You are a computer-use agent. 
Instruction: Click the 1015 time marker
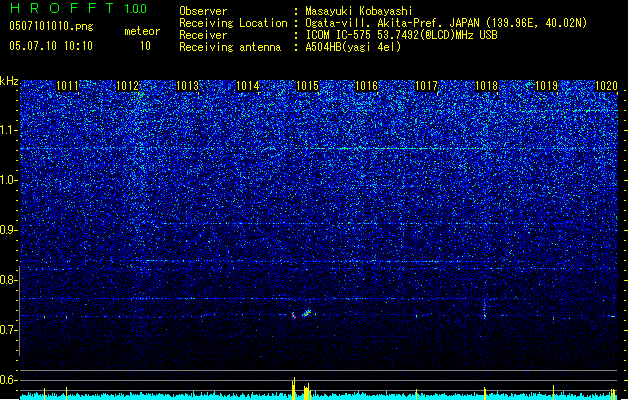pyautogui.click(x=307, y=86)
